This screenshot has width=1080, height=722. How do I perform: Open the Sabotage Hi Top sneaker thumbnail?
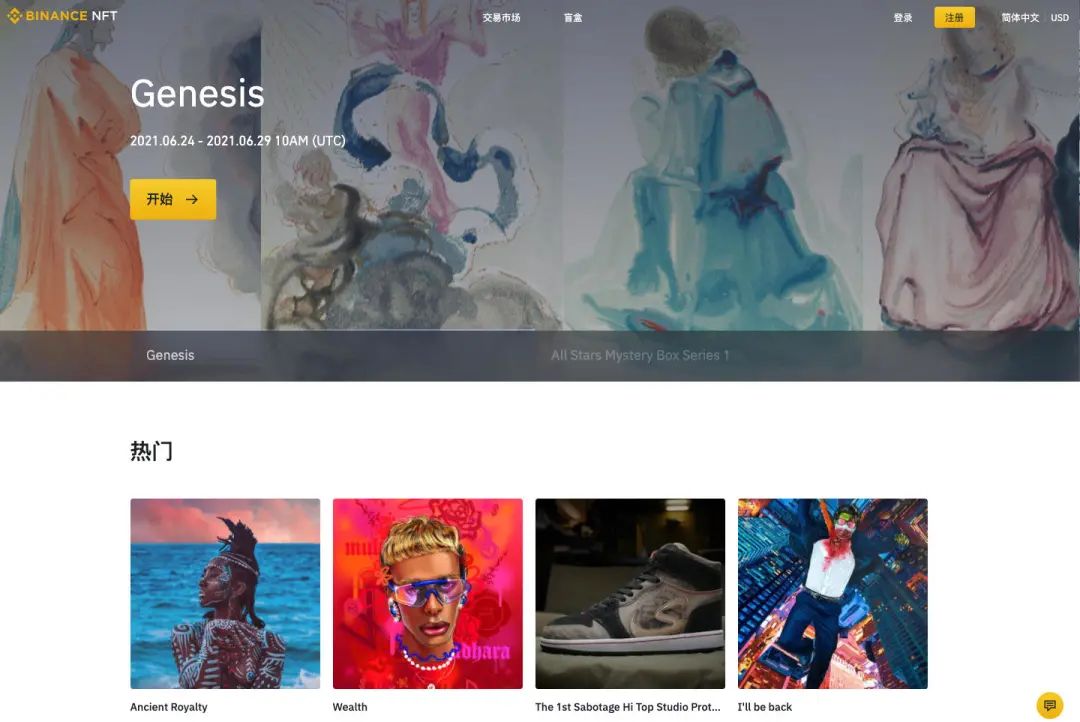click(x=630, y=593)
